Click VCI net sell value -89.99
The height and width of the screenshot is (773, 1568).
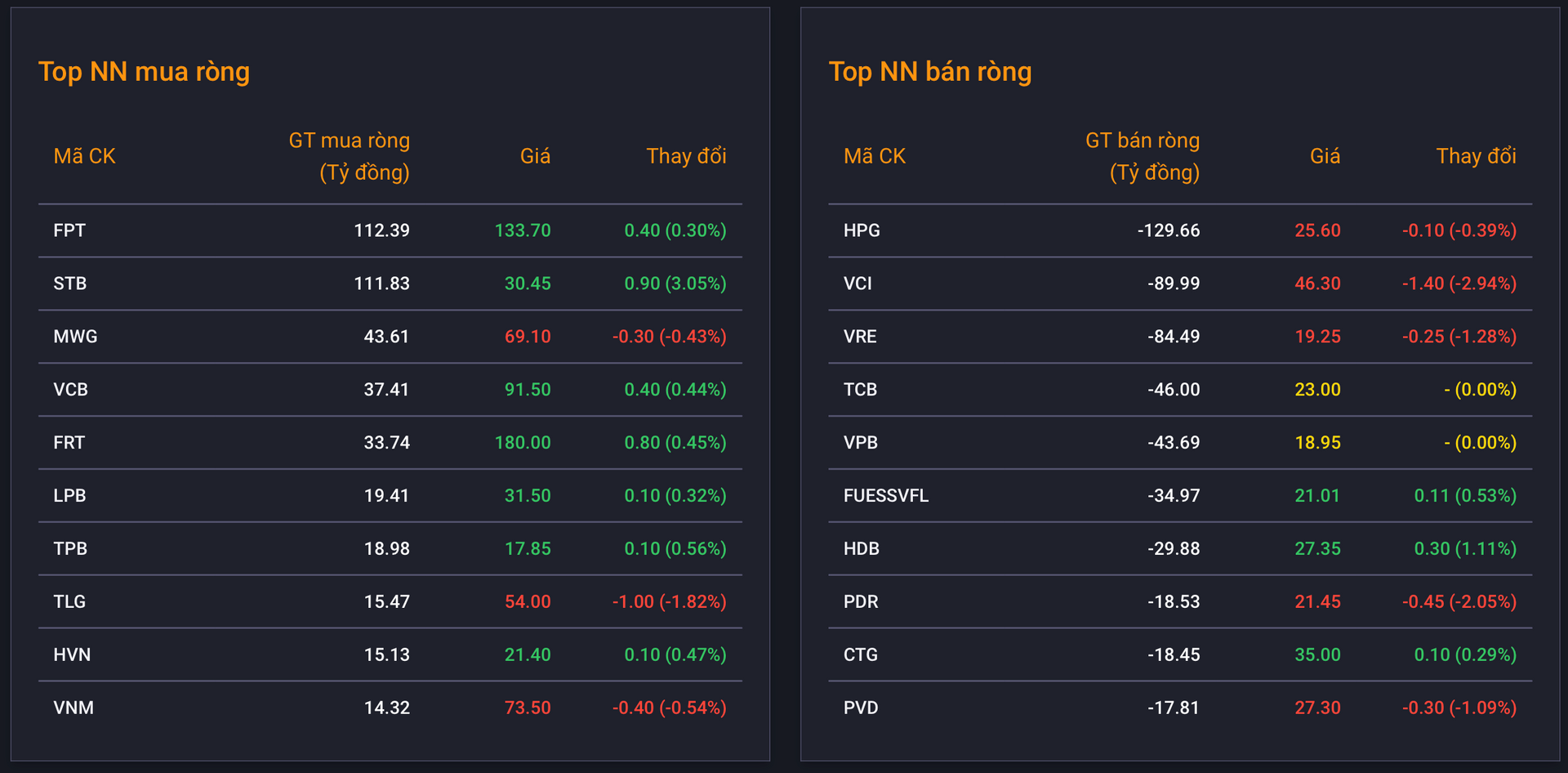click(x=1174, y=284)
